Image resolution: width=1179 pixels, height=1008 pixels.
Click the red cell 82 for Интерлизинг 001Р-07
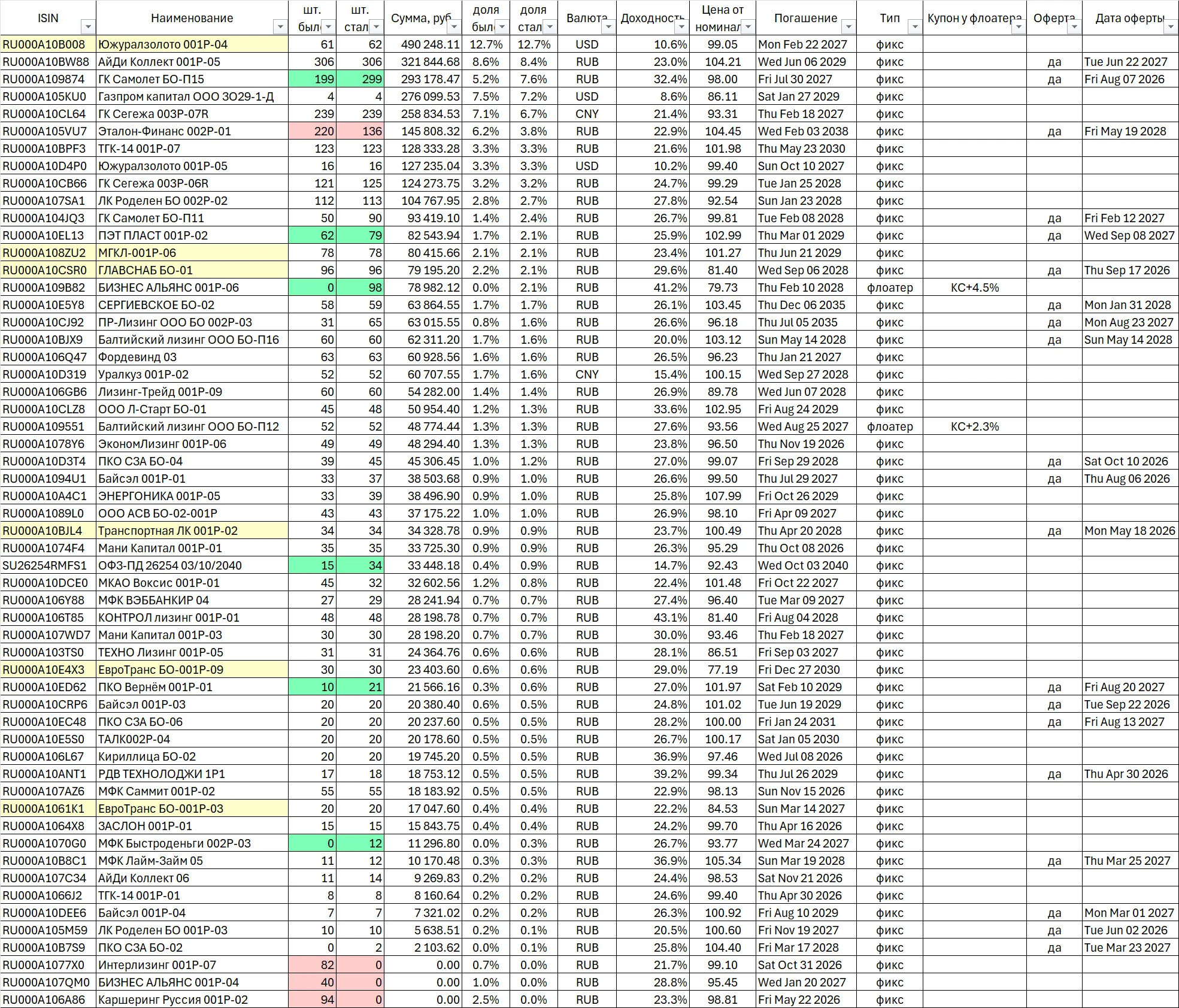tap(312, 965)
